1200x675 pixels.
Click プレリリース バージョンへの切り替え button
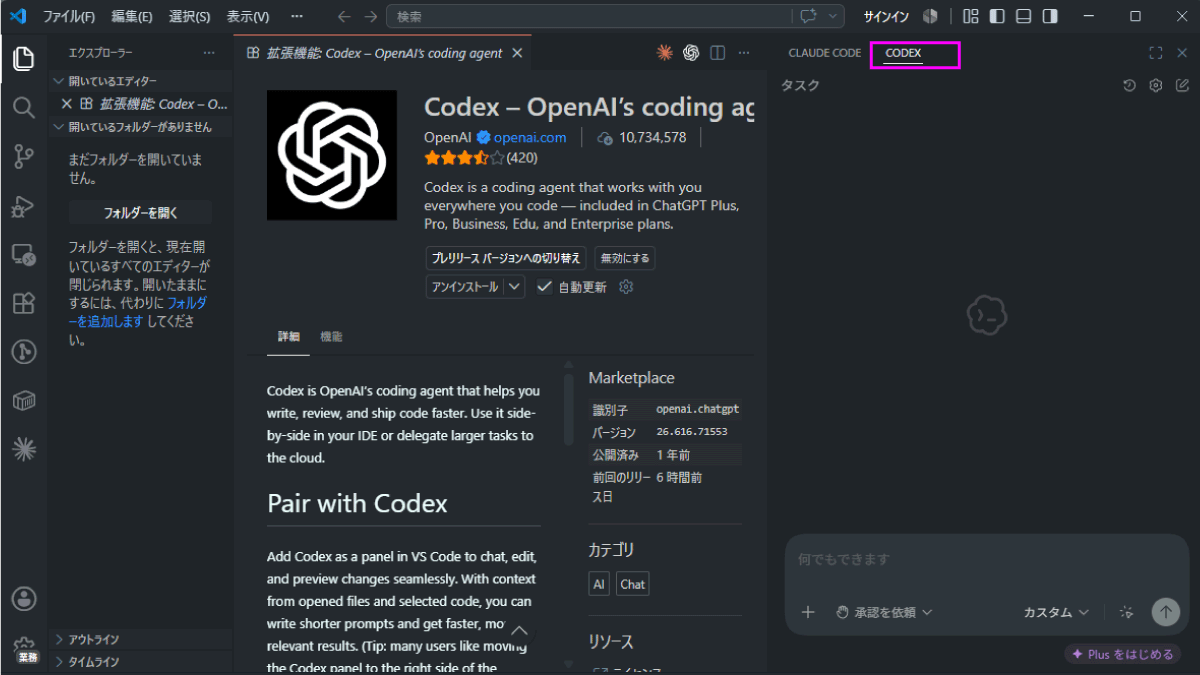(506, 258)
